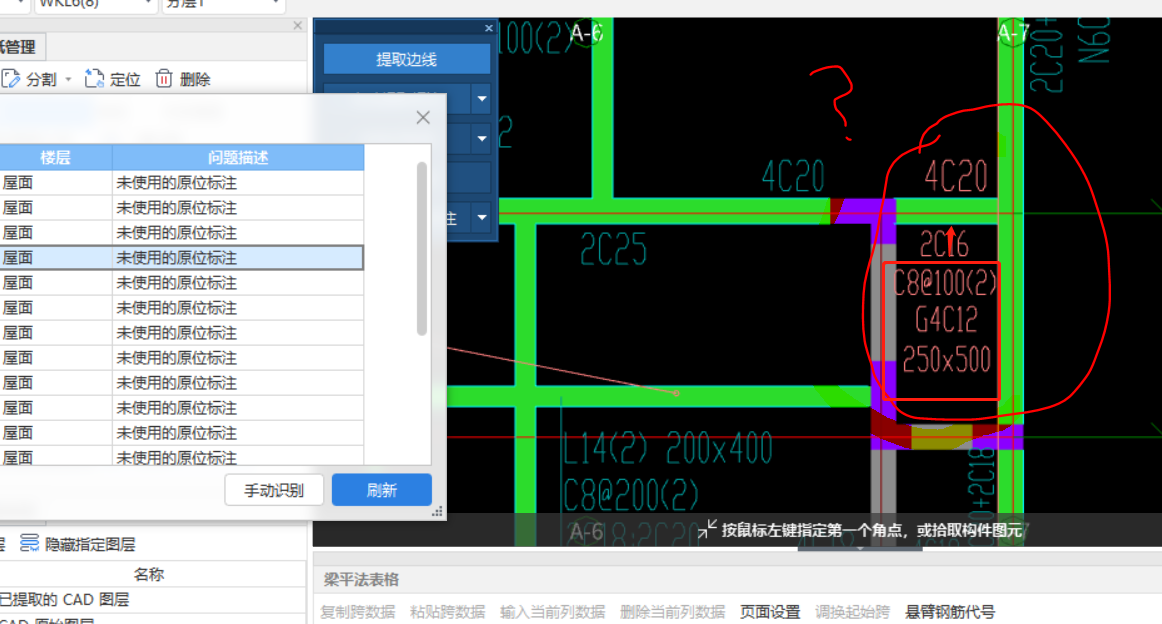Click the 定位 locate tool

113,79
